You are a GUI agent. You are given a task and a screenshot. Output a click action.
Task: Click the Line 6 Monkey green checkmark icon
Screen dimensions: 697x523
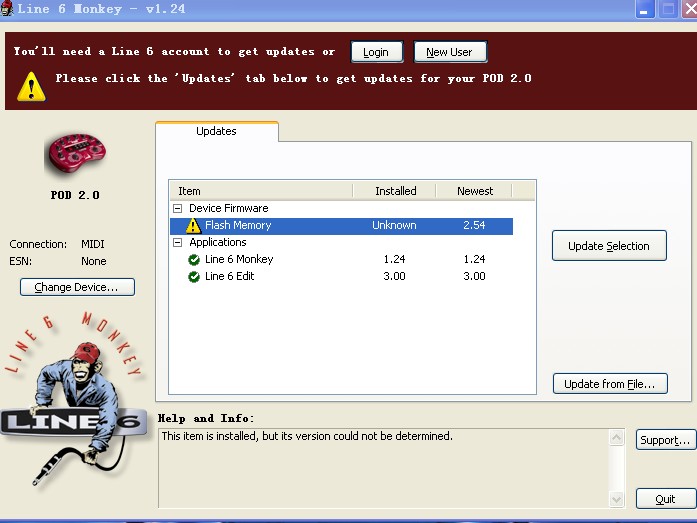[x=194, y=260]
